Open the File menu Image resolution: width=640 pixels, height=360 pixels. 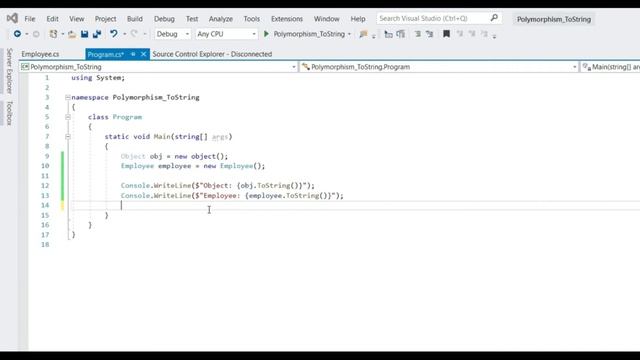30,19
